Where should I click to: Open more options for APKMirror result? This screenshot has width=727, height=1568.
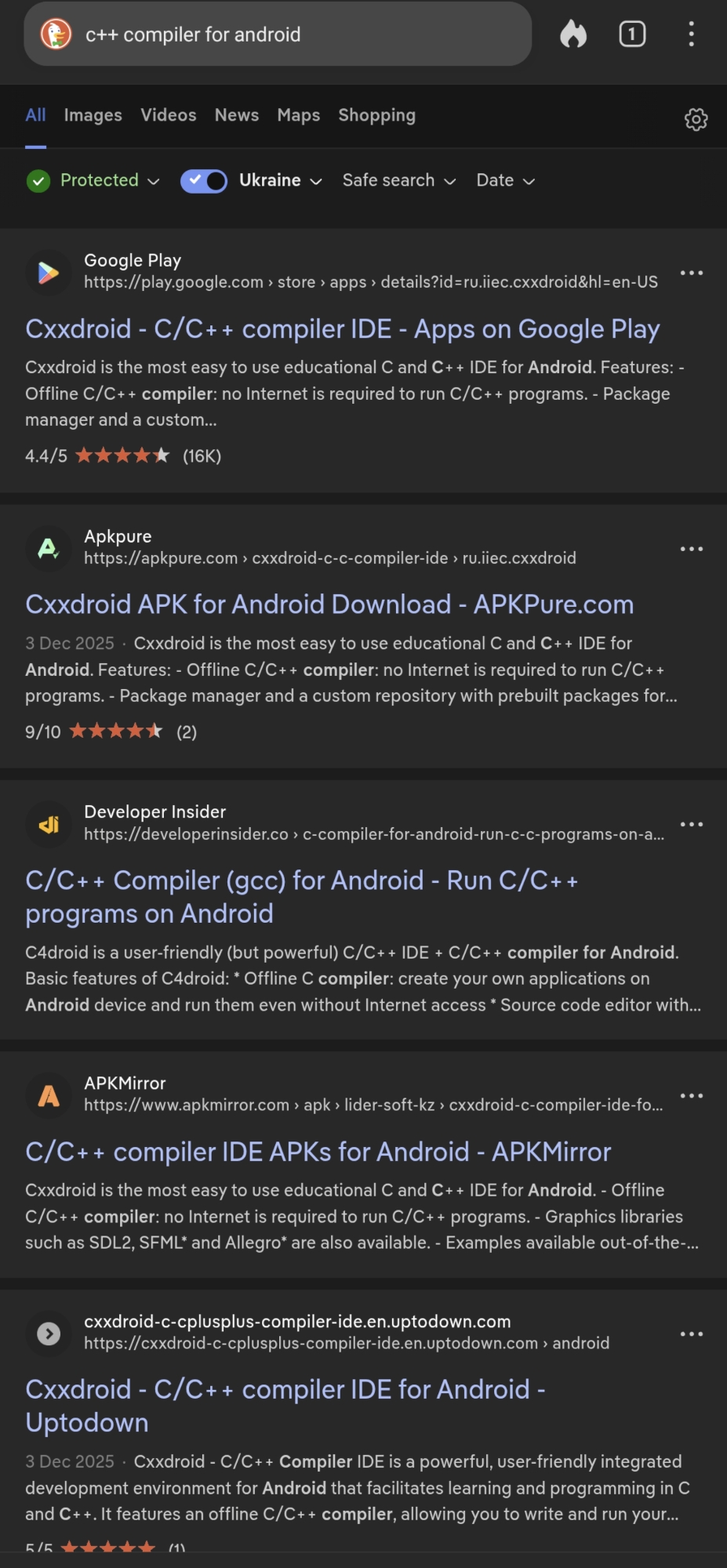click(x=691, y=1095)
